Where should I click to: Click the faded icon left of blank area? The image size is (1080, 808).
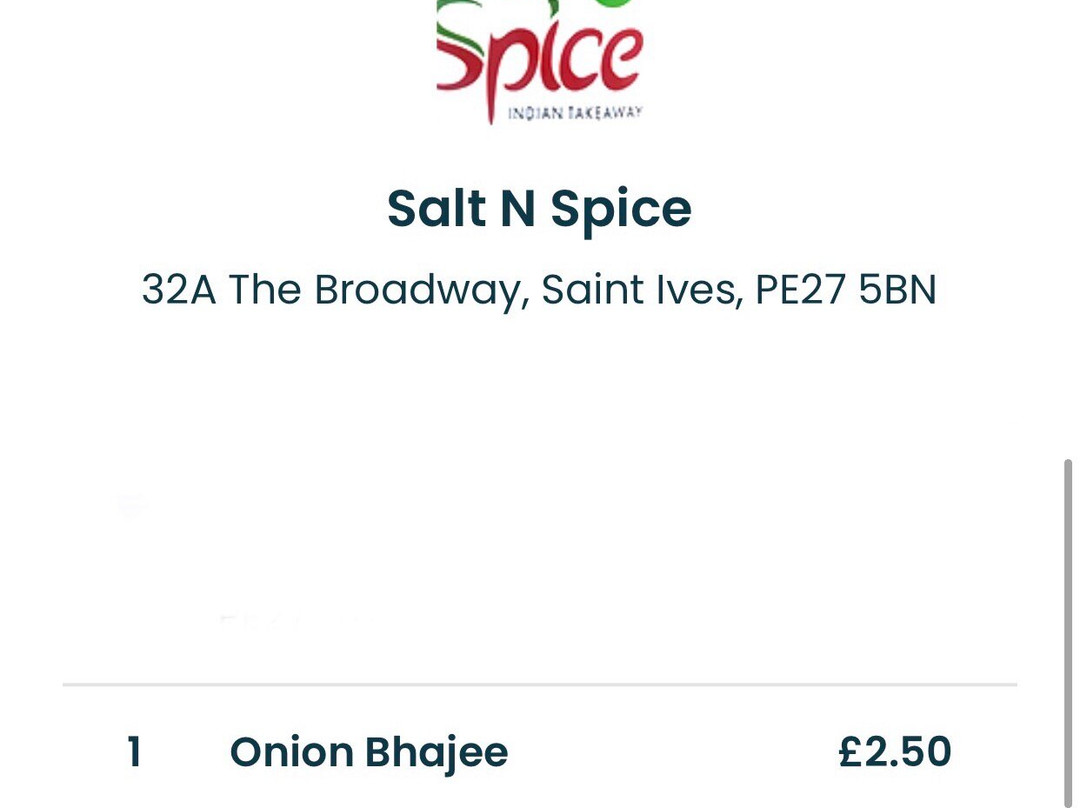tap(132, 505)
